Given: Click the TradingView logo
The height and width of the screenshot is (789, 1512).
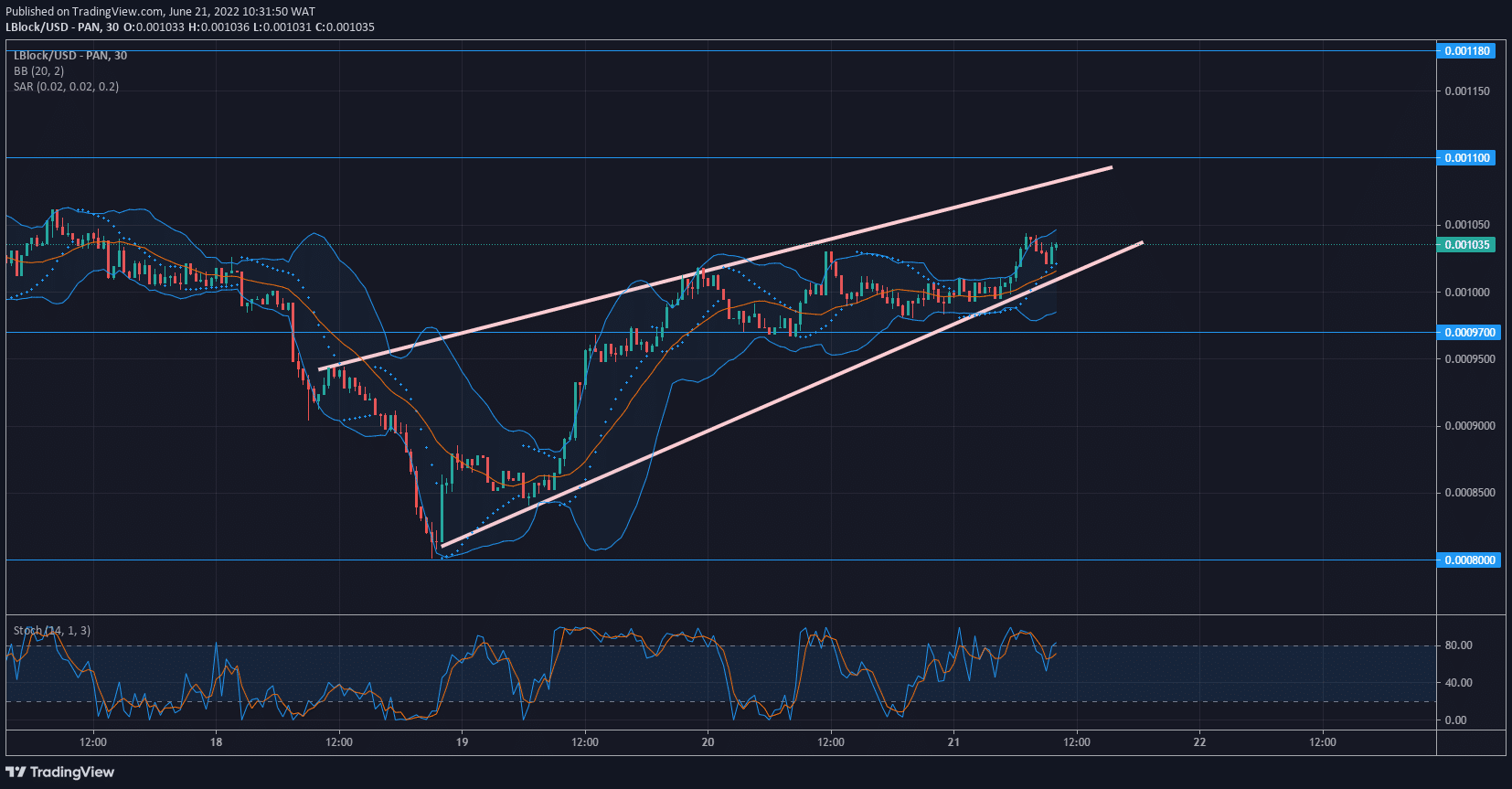Looking at the screenshot, I should 60,772.
